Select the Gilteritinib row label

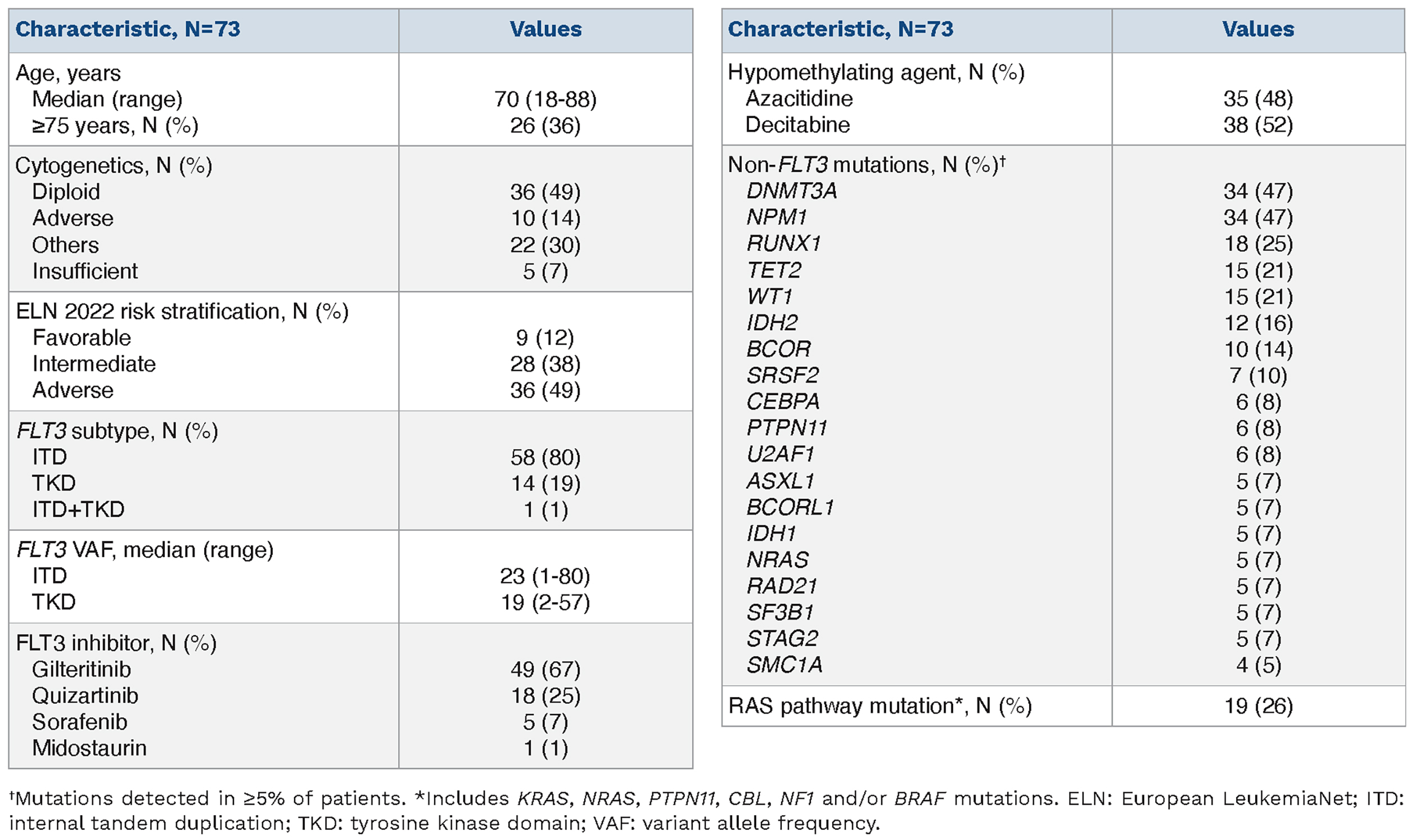pos(82,670)
